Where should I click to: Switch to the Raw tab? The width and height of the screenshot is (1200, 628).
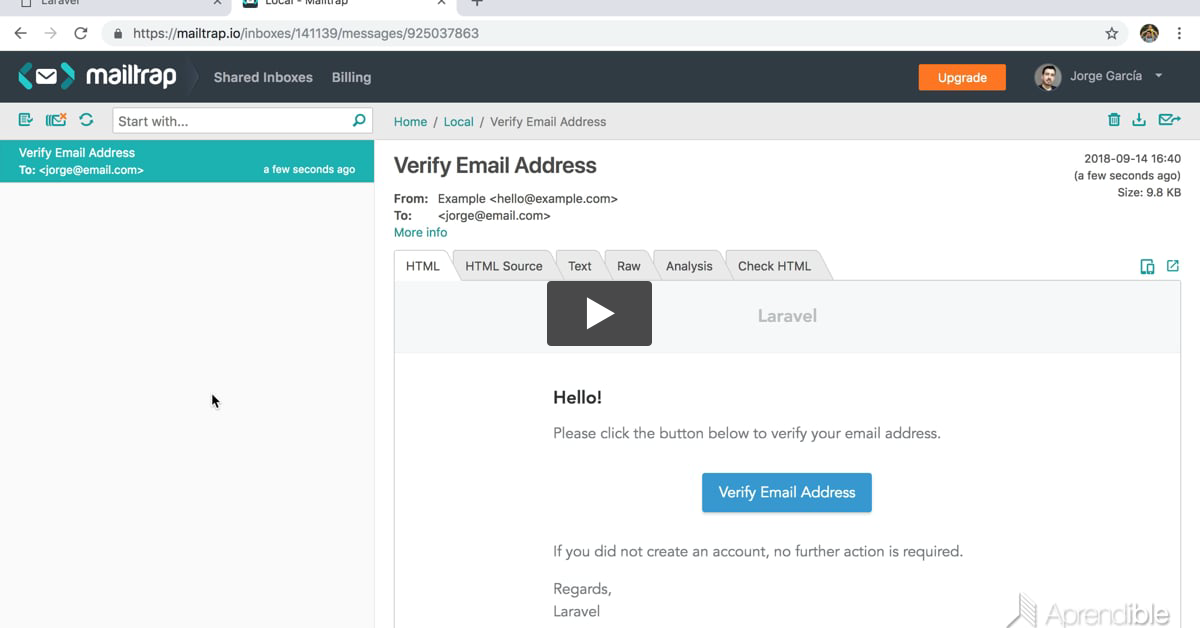(629, 266)
